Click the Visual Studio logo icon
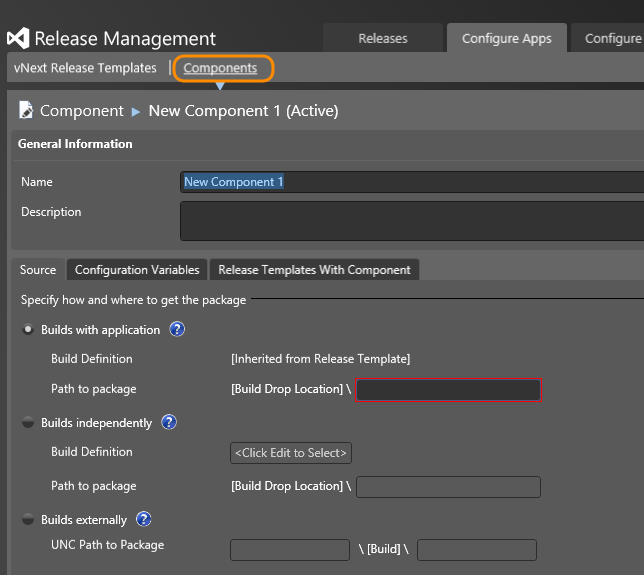This screenshot has height=575, width=644. [x=18, y=38]
